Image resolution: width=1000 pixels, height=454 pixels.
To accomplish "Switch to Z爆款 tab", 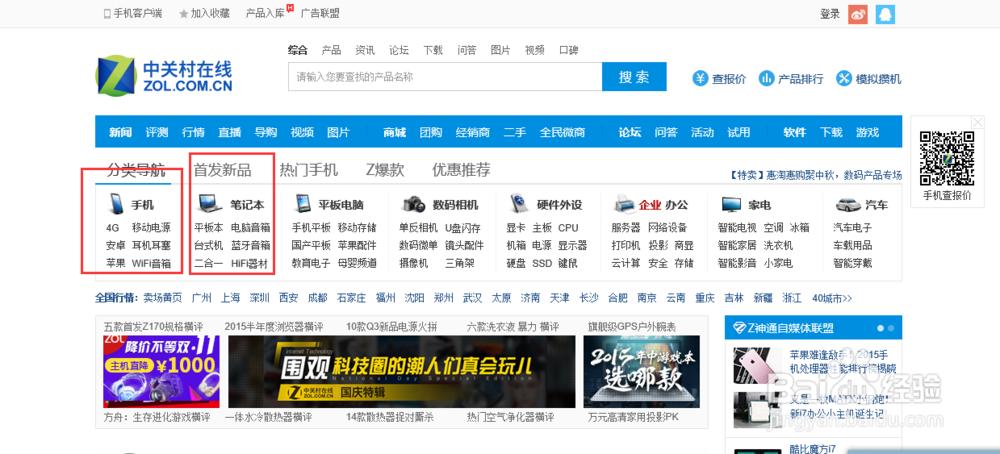I will [385, 170].
